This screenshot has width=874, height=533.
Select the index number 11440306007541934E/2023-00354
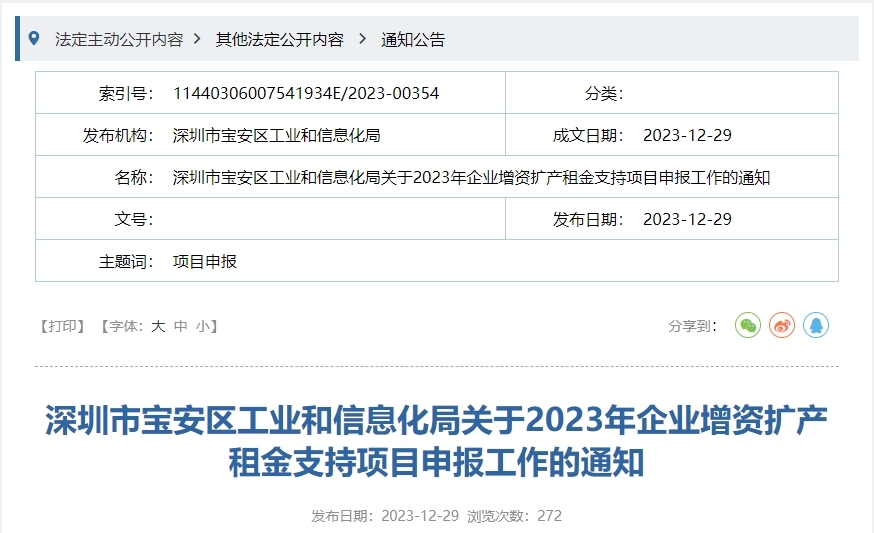pyautogui.click(x=306, y=93)
